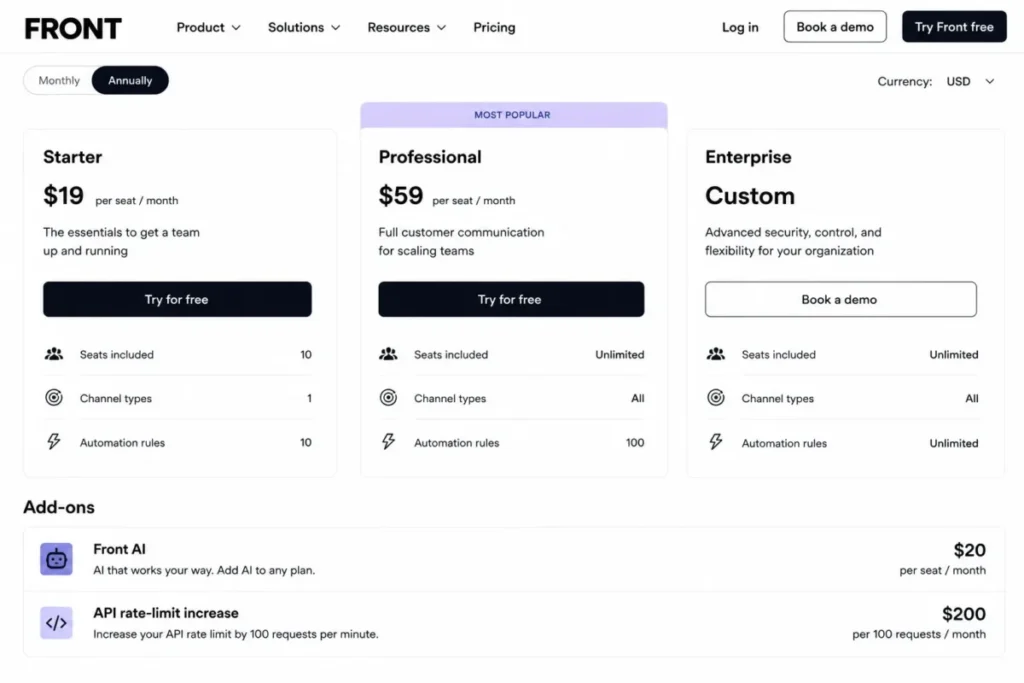Image resolution: width=1024 pixels, height=683 pixels.
Task: Click 'Advanced security, control' description
Action: [x=793, y=241]
